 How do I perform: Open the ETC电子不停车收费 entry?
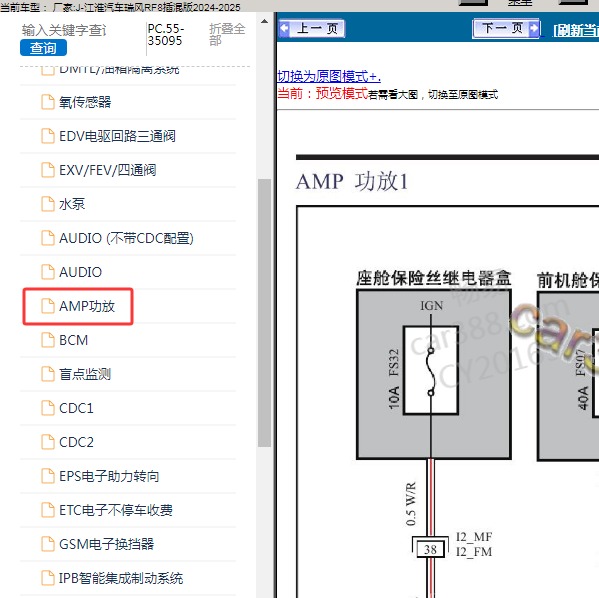tap(116, 510)
